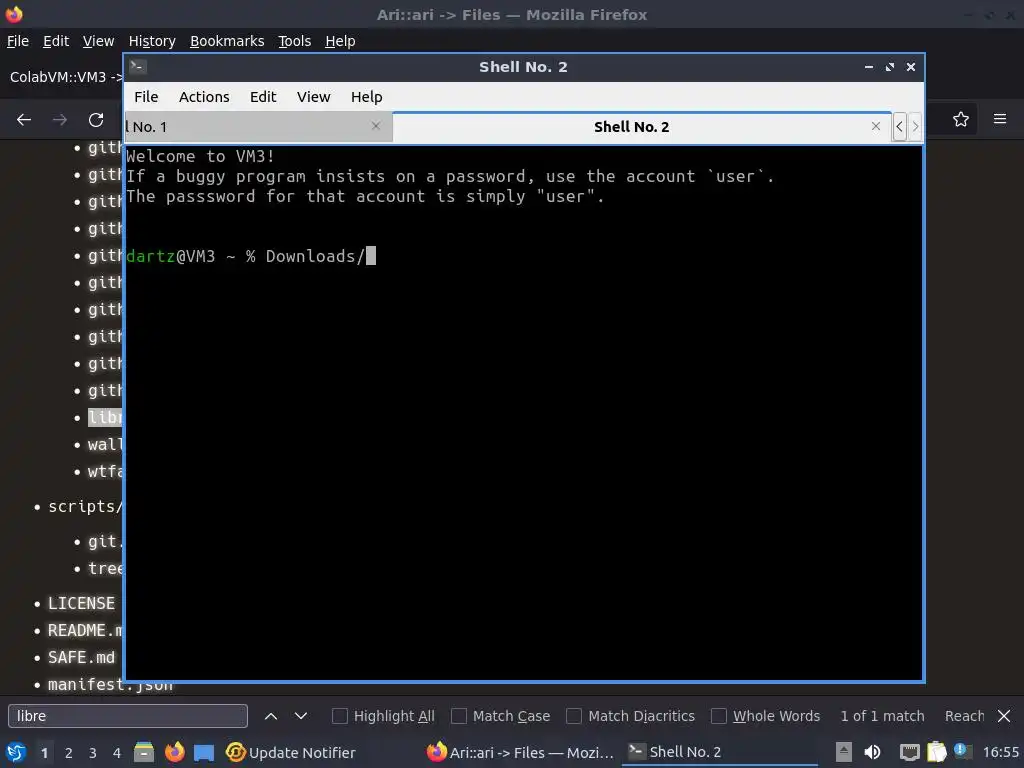1024x768 pixels.
Task: Go to previous find match
Action: point(271,716)
